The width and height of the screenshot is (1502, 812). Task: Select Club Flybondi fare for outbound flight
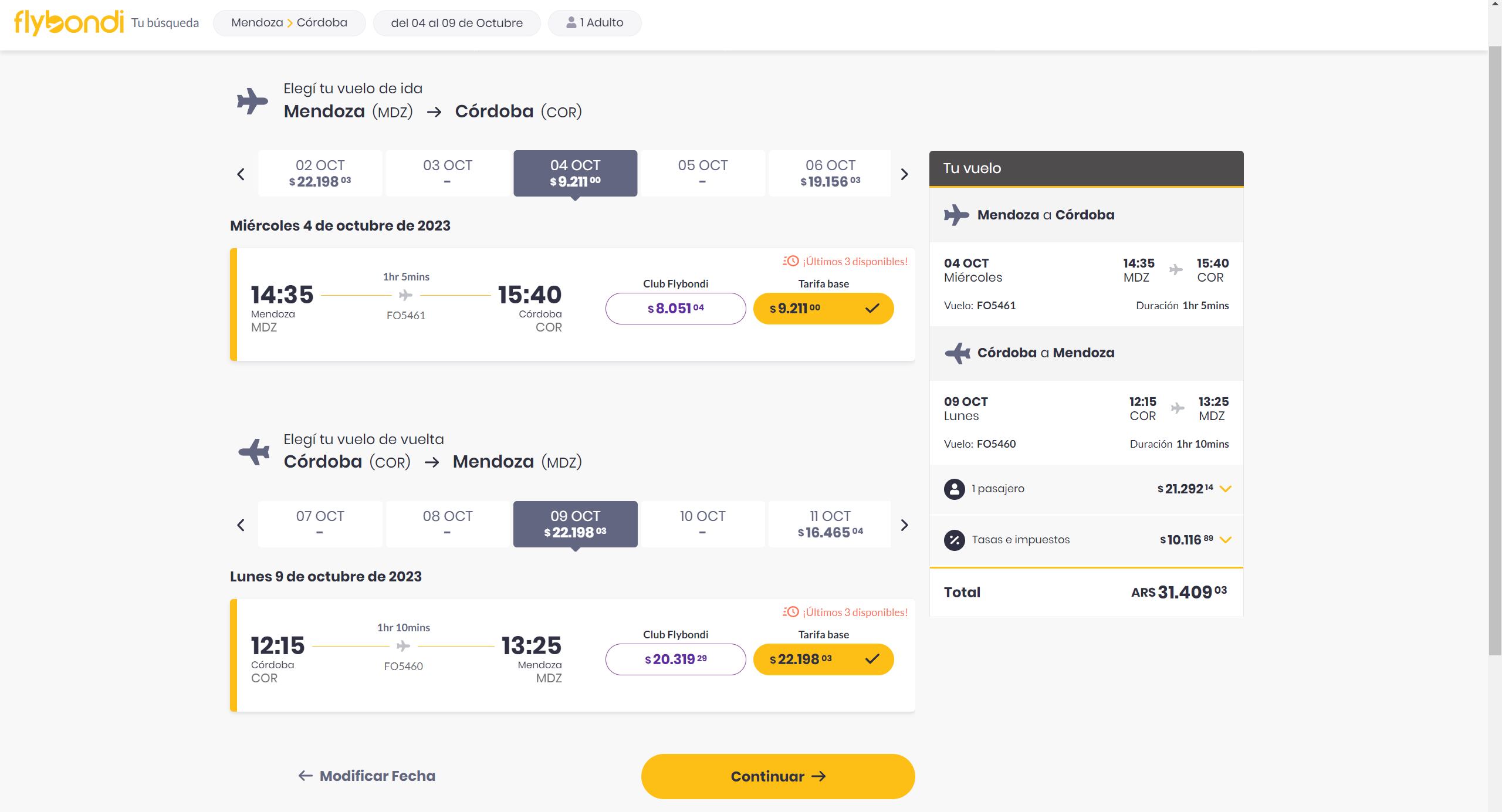(x=676, y=308)
